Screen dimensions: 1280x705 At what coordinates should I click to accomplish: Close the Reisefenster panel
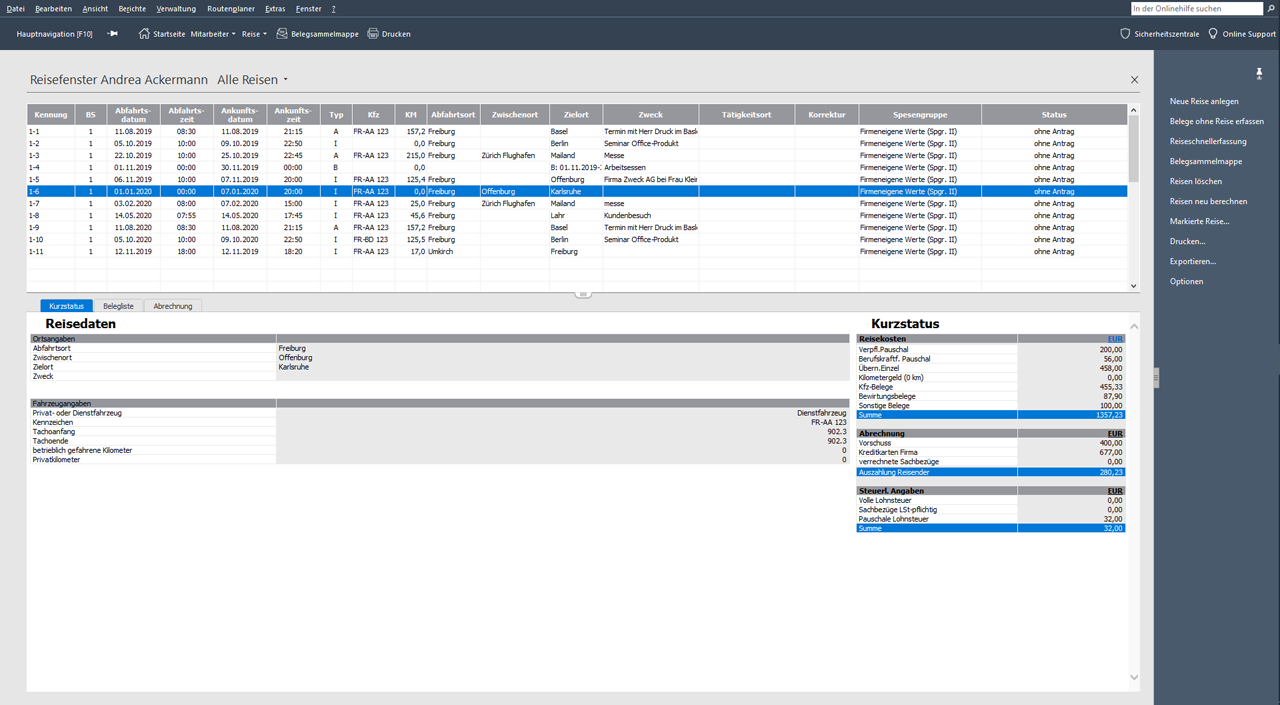(x=1134, y=80)
